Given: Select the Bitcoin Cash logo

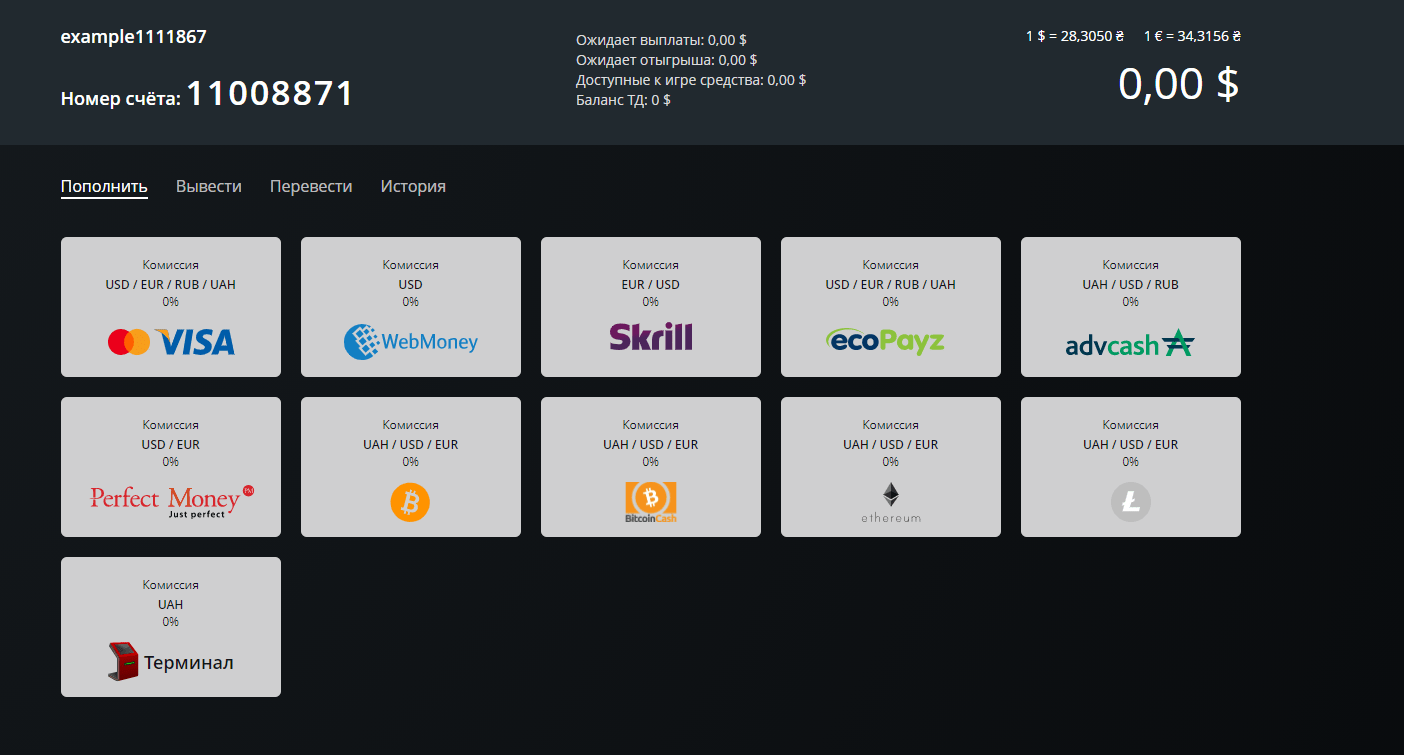Looking at the screenshot, I should pos(651,503).
